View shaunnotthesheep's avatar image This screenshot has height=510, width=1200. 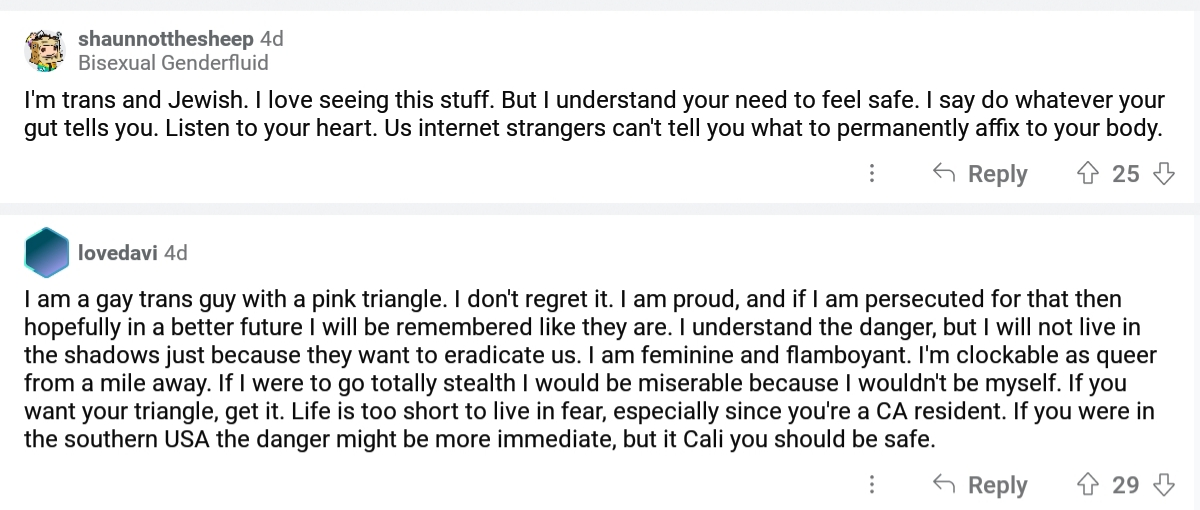point(46,50)
